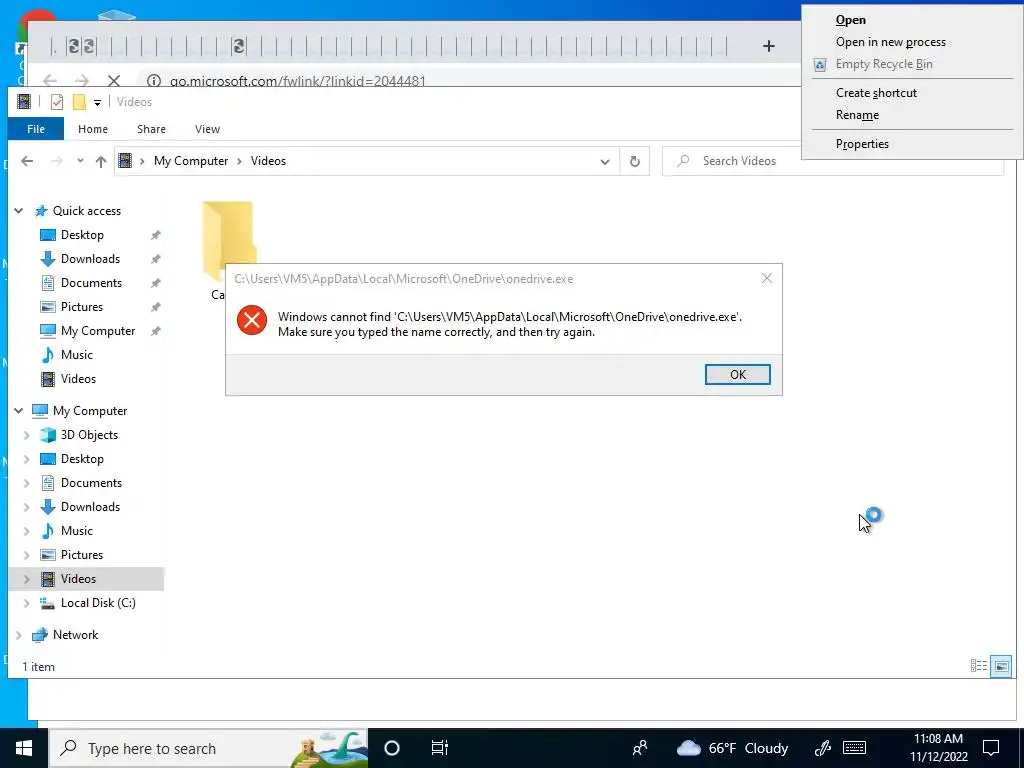This screenshot has height=768, width=1024.
Task: Open the Home ribbon tab
Action: click(93, 129)
